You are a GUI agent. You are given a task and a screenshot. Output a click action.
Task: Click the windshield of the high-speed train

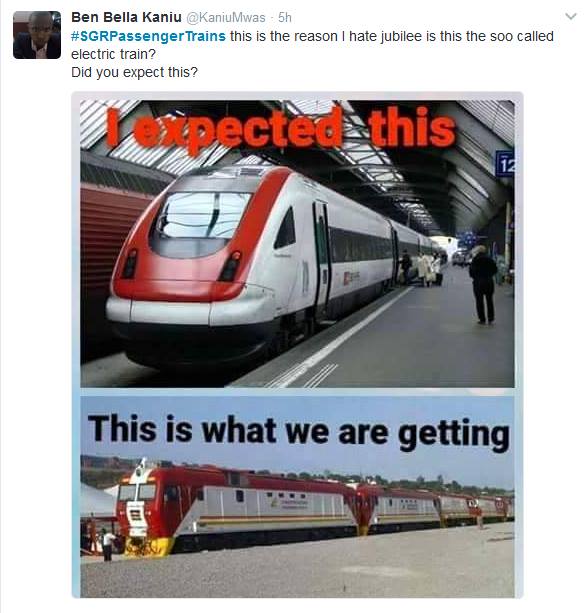[x=205, y=215]
